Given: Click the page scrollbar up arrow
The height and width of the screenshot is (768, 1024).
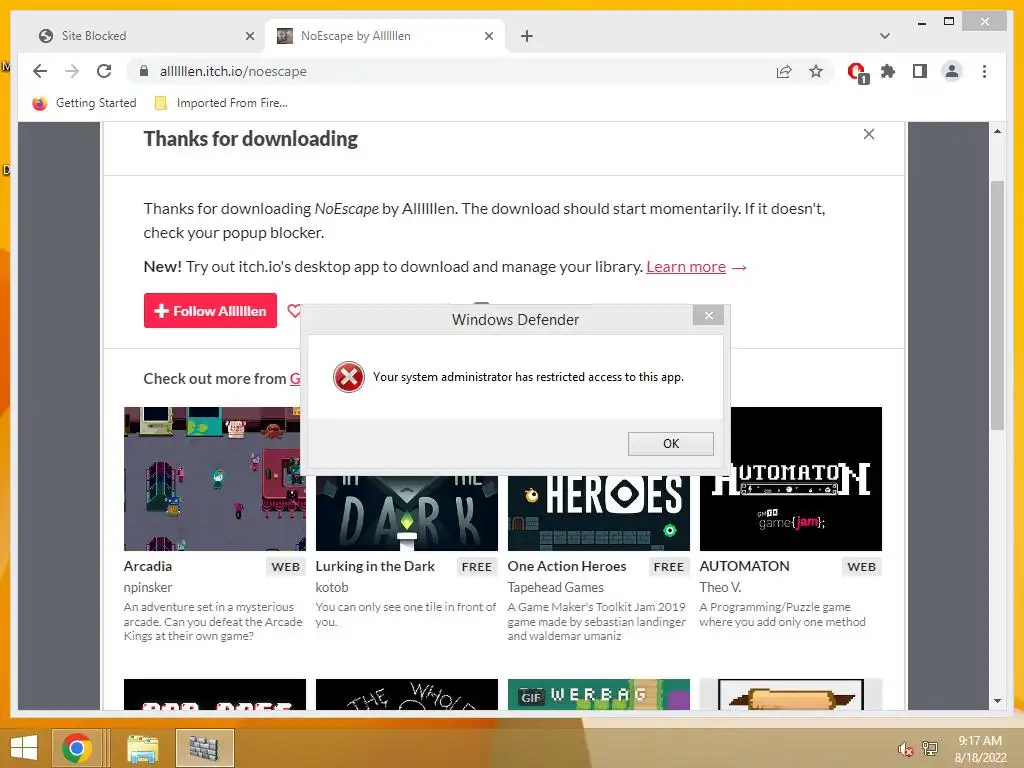Looking at the screenshot, I should tap(997, 131).
